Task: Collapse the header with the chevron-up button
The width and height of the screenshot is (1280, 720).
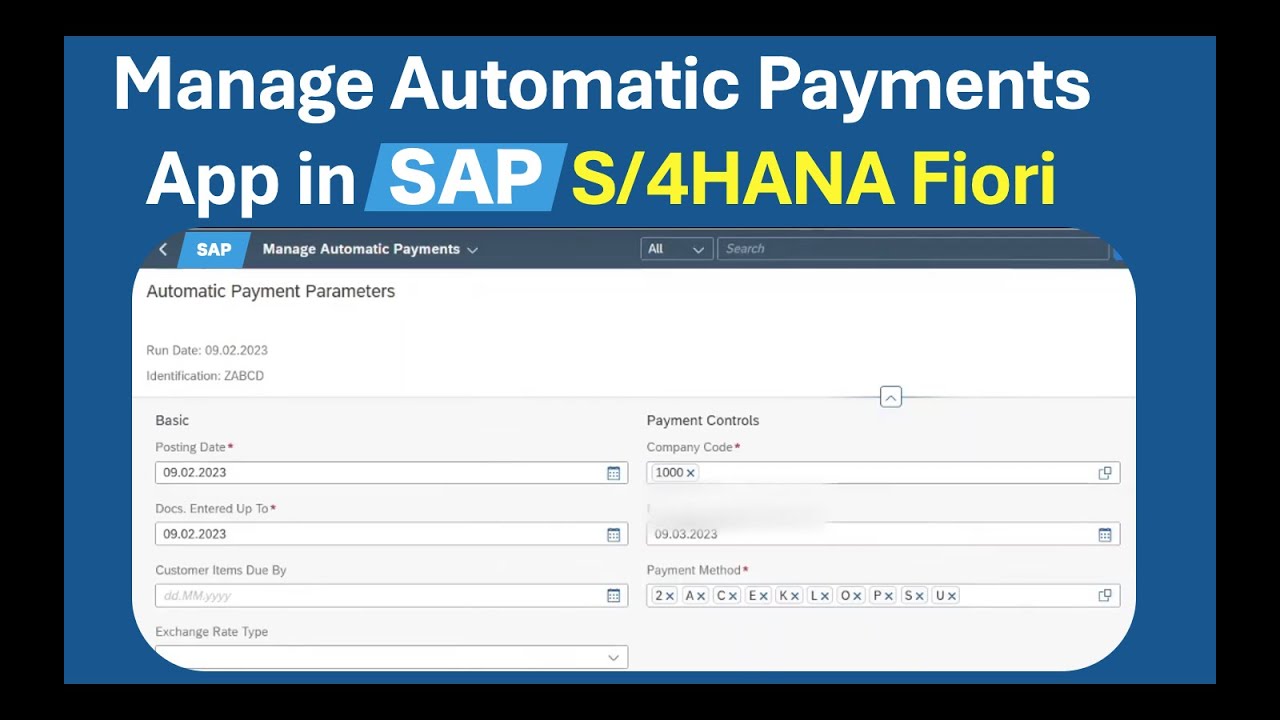Action: point(890,398)
